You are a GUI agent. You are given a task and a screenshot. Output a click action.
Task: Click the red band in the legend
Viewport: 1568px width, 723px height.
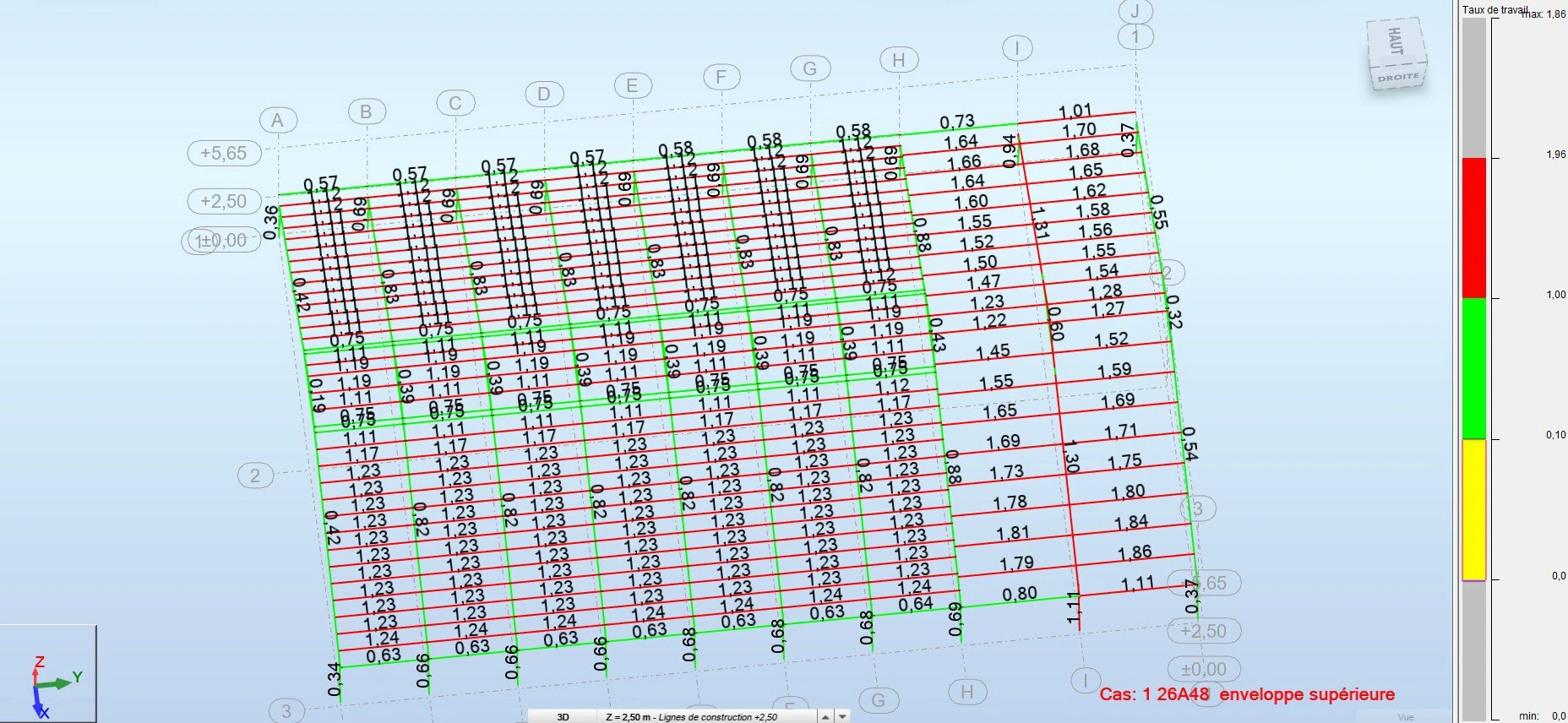1473,228
